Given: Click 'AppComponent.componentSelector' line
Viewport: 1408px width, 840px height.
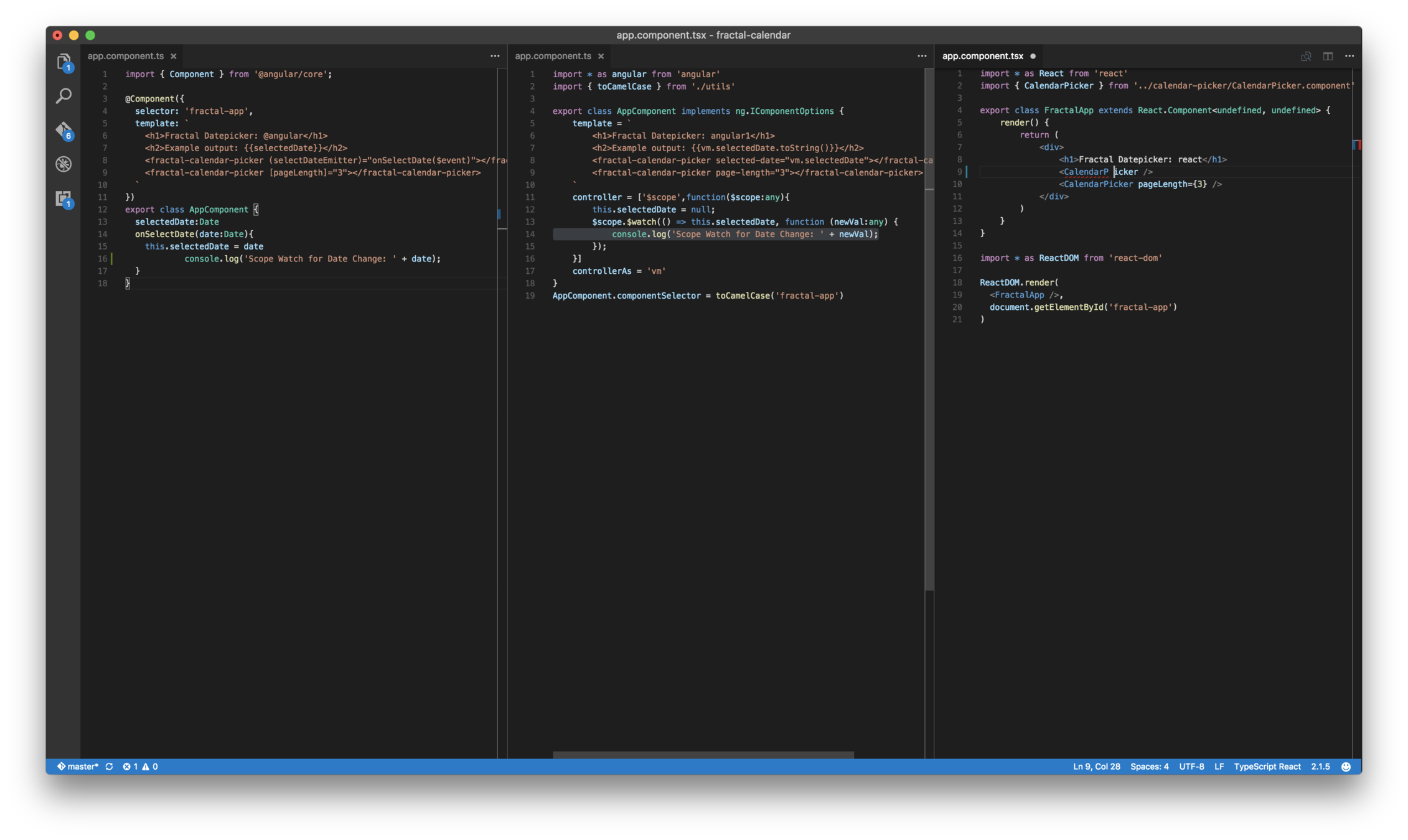Looking at the screenshot, I should 698,296.
